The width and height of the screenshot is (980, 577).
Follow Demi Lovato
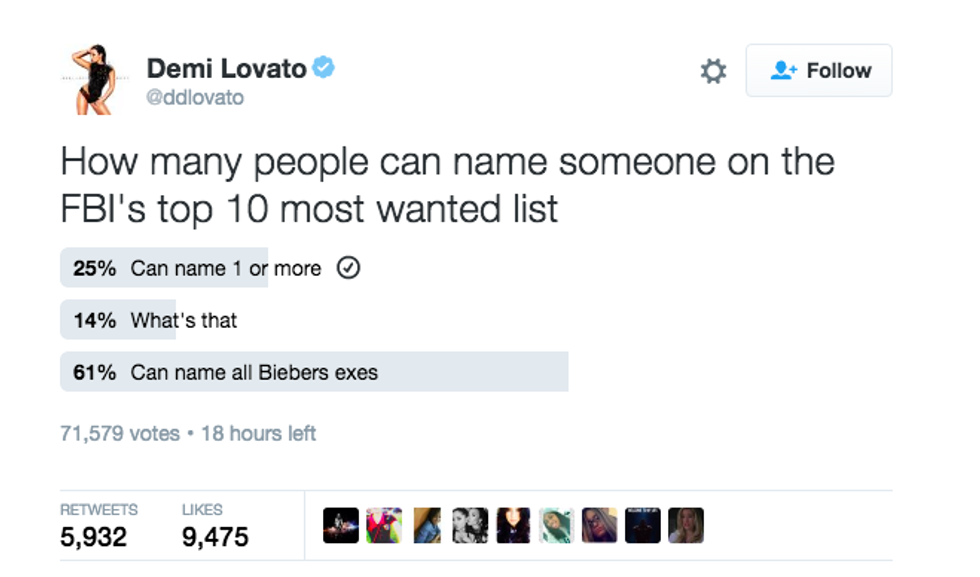click(819, 71)
